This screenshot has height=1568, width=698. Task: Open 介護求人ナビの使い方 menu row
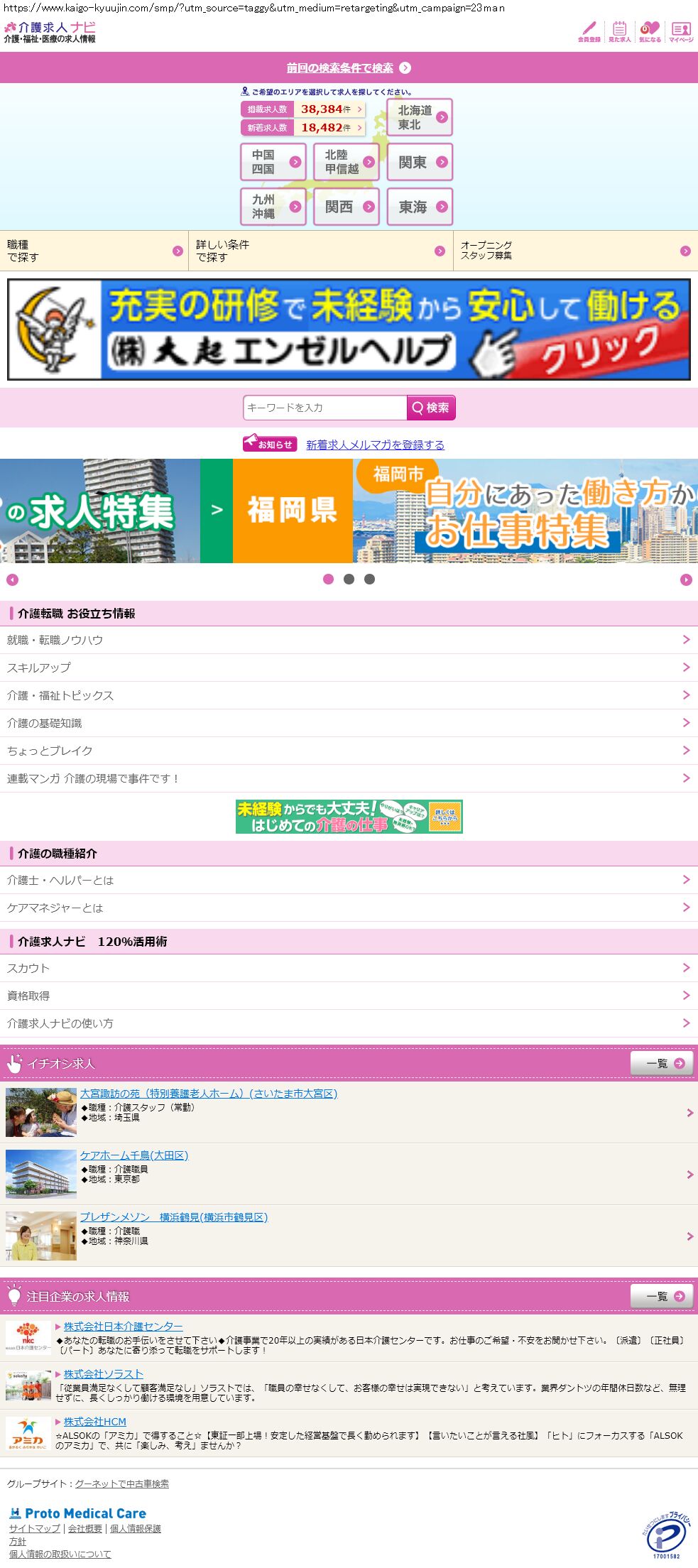tap(349, 1023)
